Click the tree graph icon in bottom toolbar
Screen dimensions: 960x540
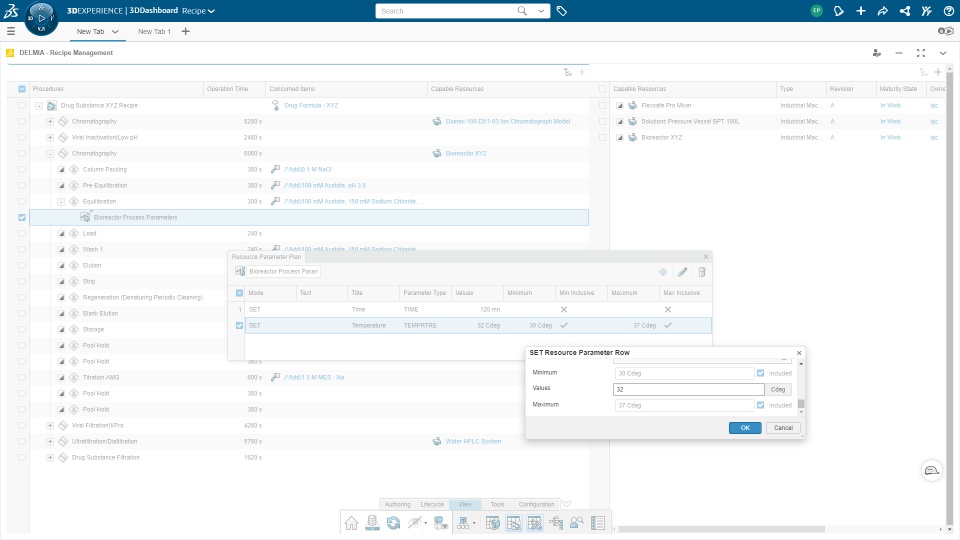tap(556, 523)
